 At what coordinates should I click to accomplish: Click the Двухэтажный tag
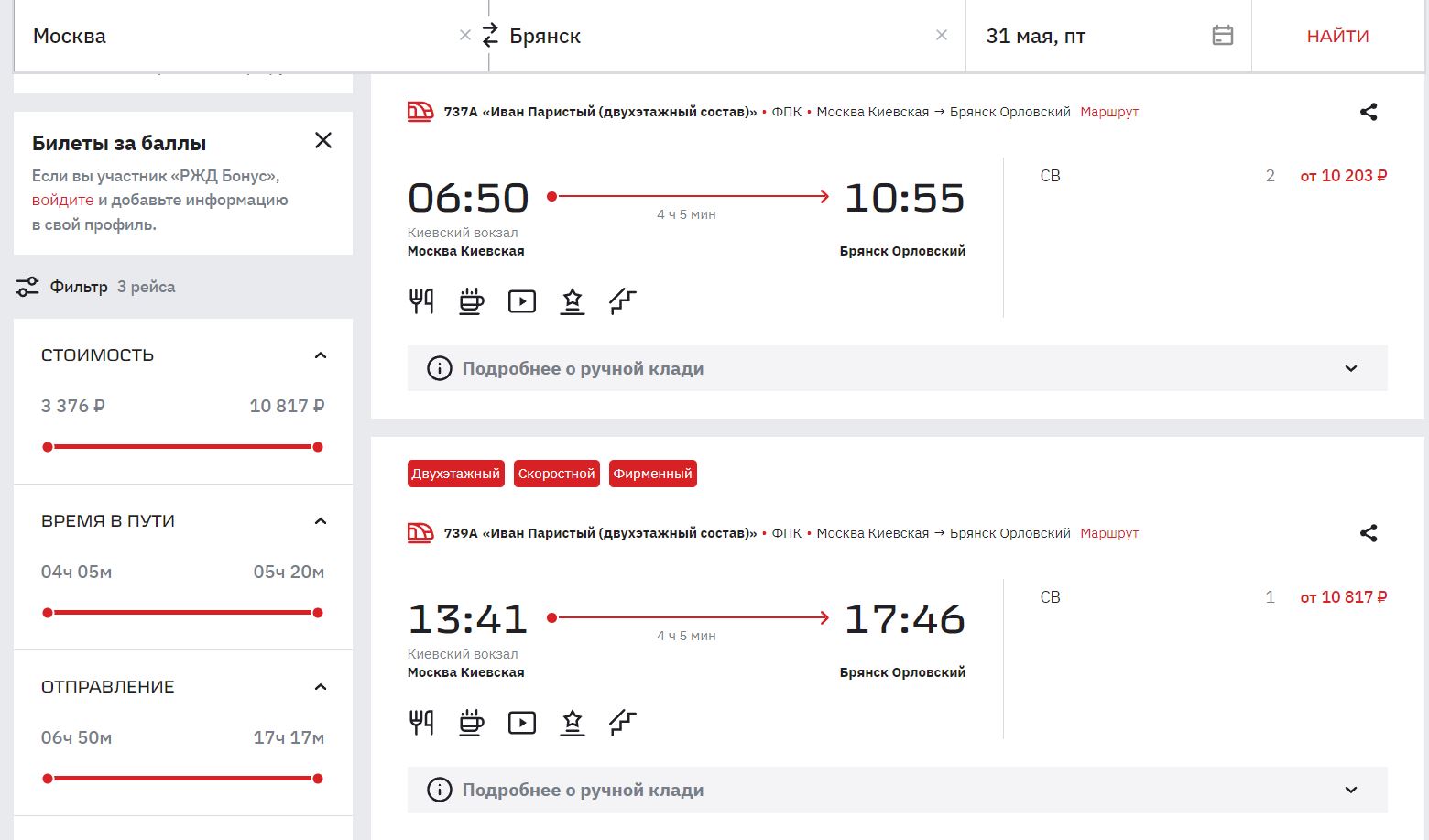[x=456, y=474]
